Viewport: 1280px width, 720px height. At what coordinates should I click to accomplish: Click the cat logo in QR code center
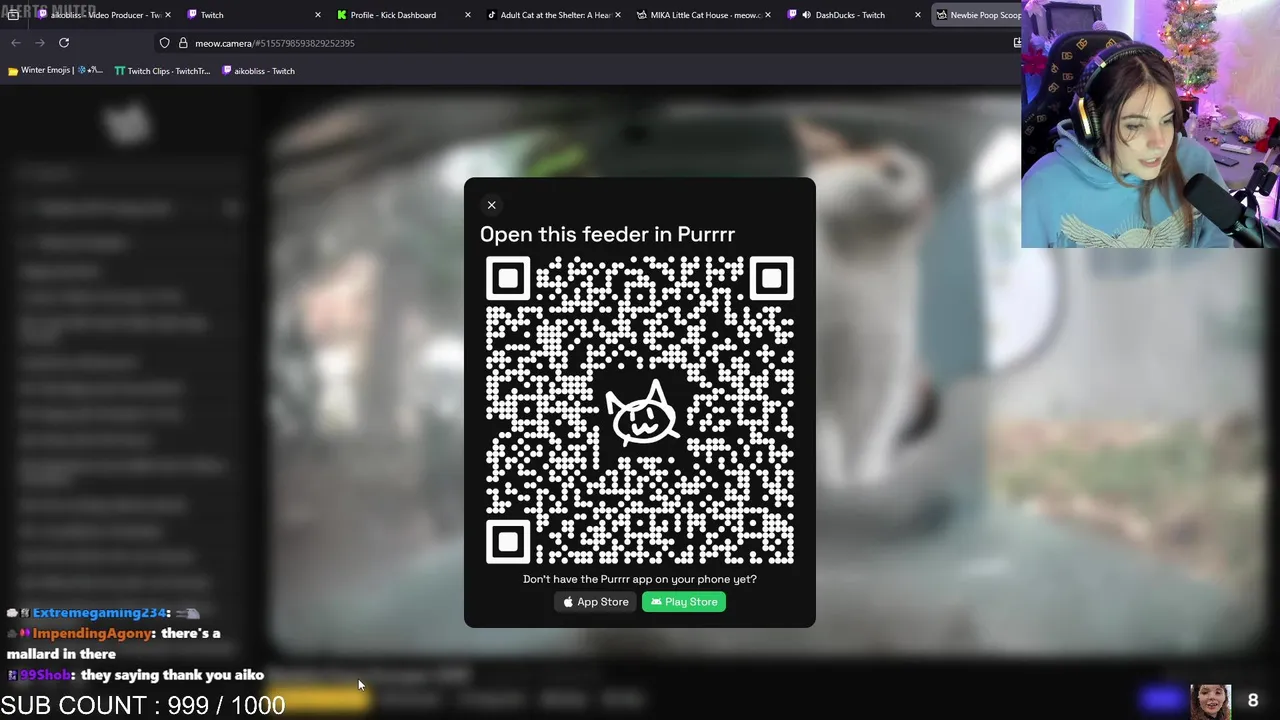(641, 413)
